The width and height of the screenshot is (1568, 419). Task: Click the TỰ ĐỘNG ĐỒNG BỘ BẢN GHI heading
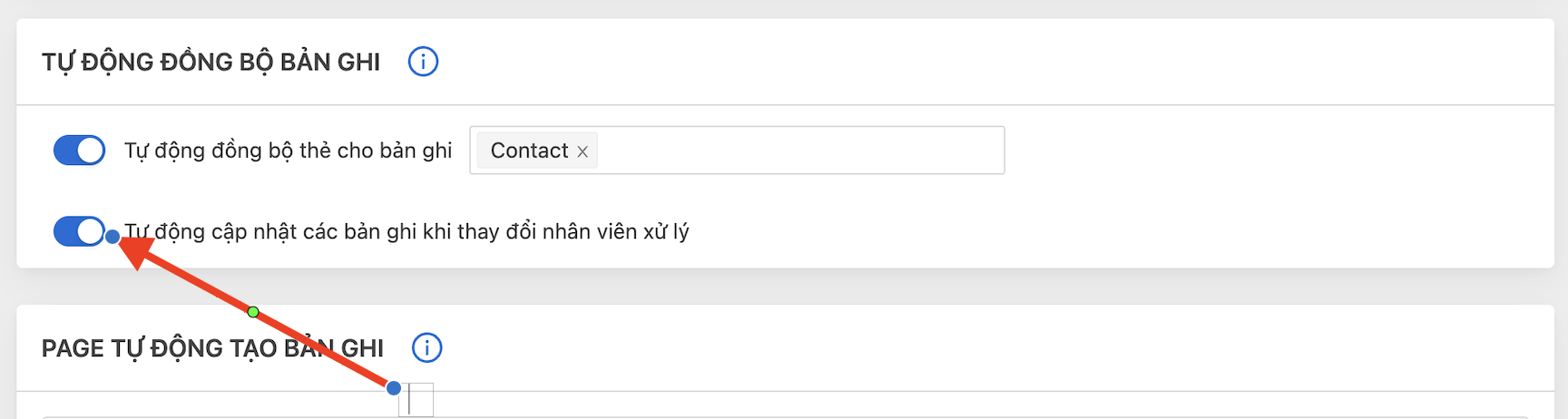click(x=211, y=62)
